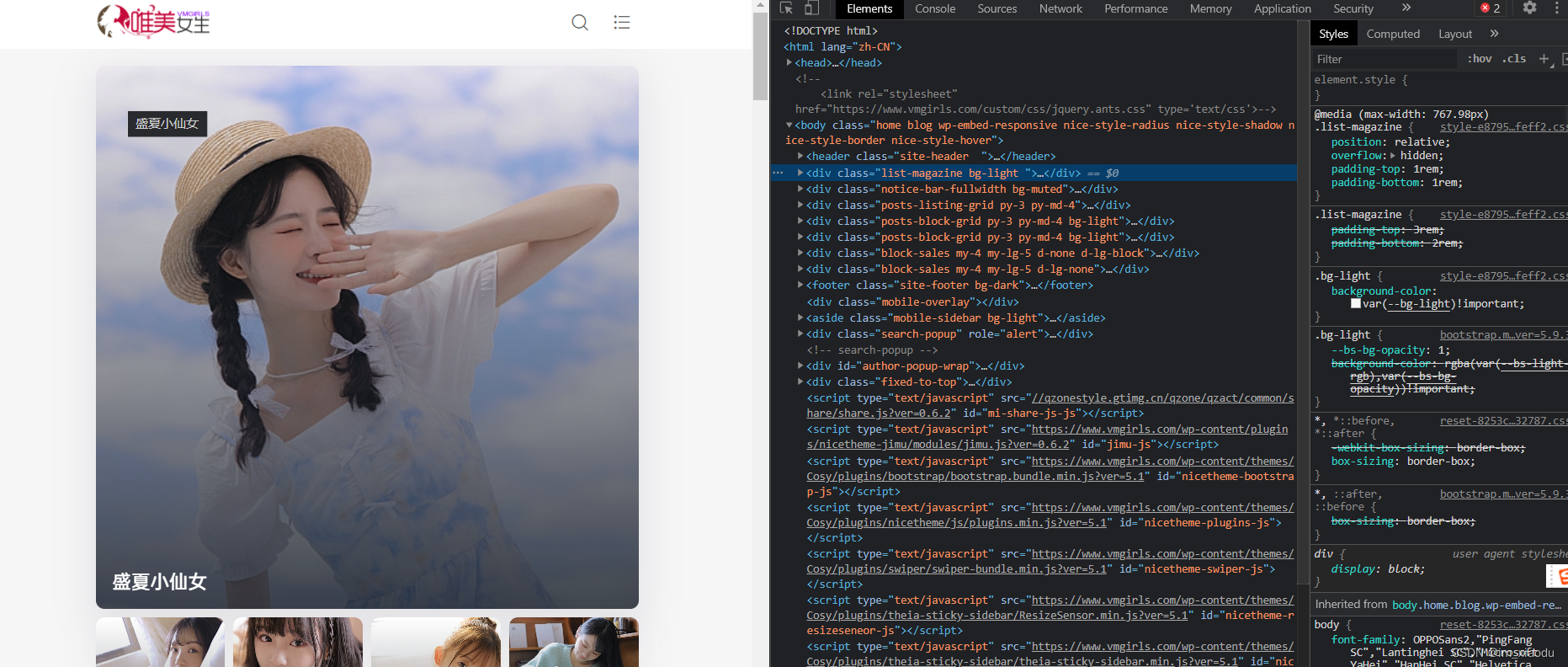The width and height of the screenshot is (1568, 667).
Task: Open the large featured girl photo
Action: pos(367,337)
